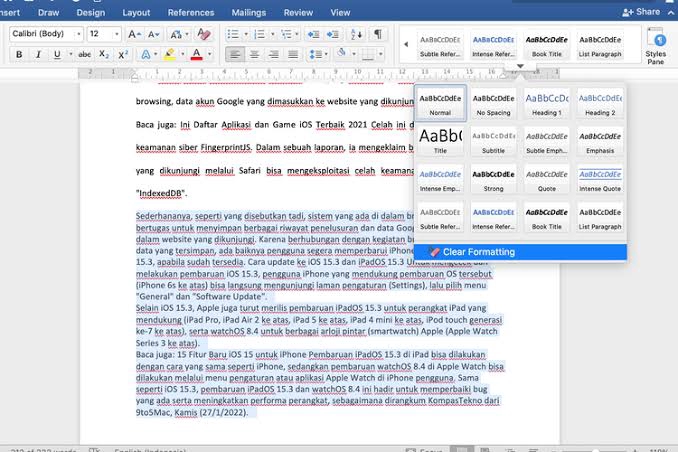The height and width of the screenshot is (452, 678).
Task: Select the Heading 1 style thumbnail
Action: 545,103
